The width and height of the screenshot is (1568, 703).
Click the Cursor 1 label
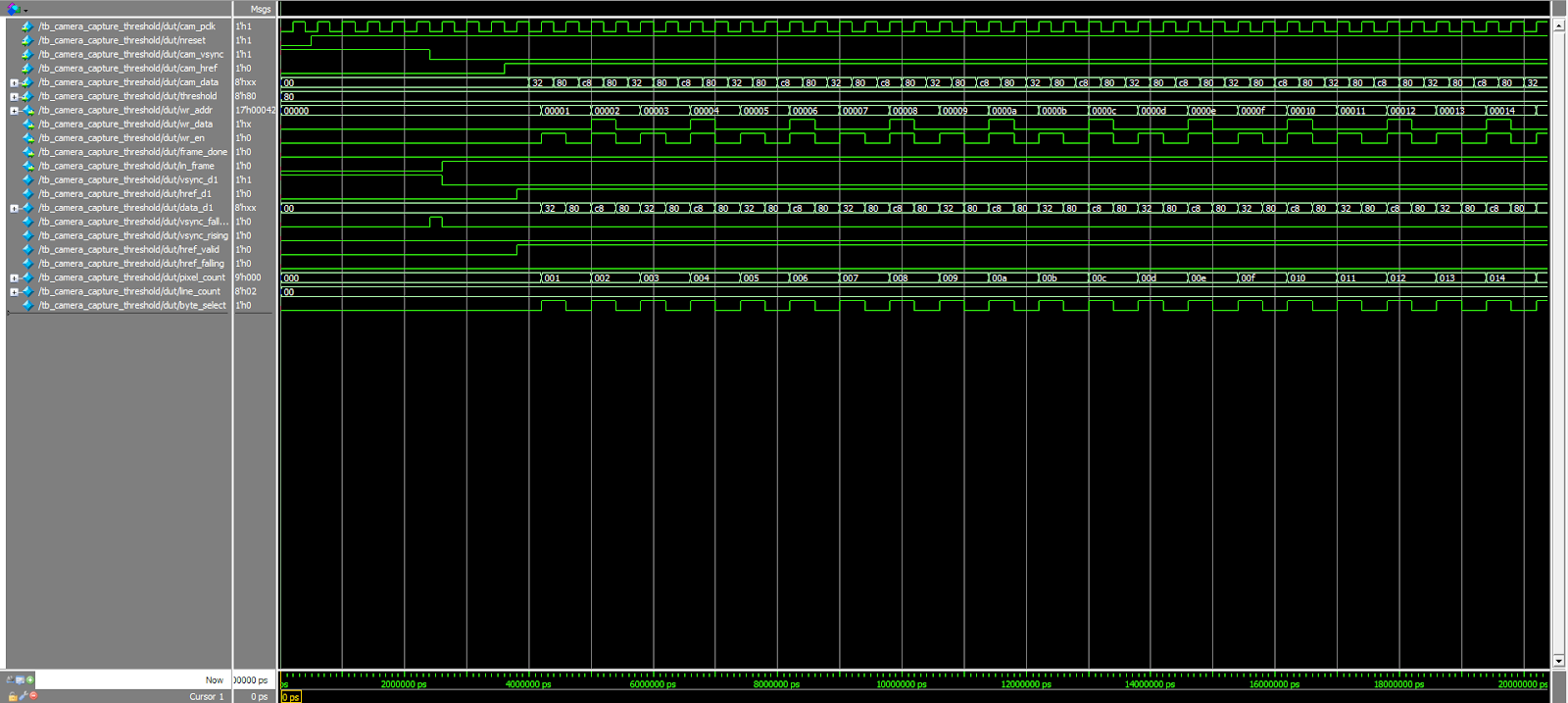[206, 696]
